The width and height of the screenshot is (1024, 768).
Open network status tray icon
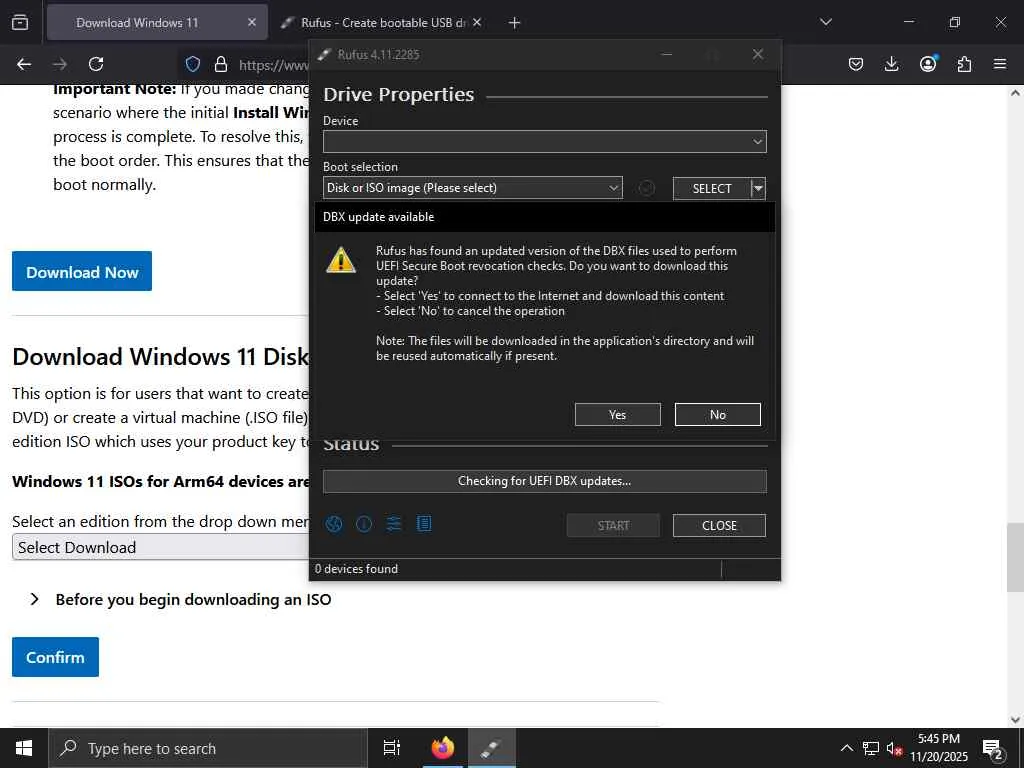pyautogui.click(x=871, y=748)
